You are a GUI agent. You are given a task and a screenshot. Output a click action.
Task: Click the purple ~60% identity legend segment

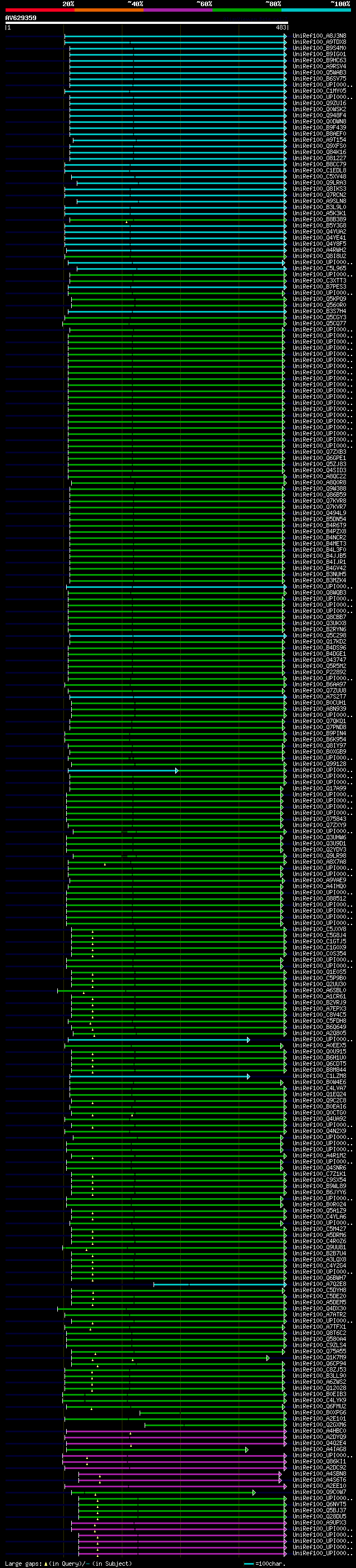(177, 10)
